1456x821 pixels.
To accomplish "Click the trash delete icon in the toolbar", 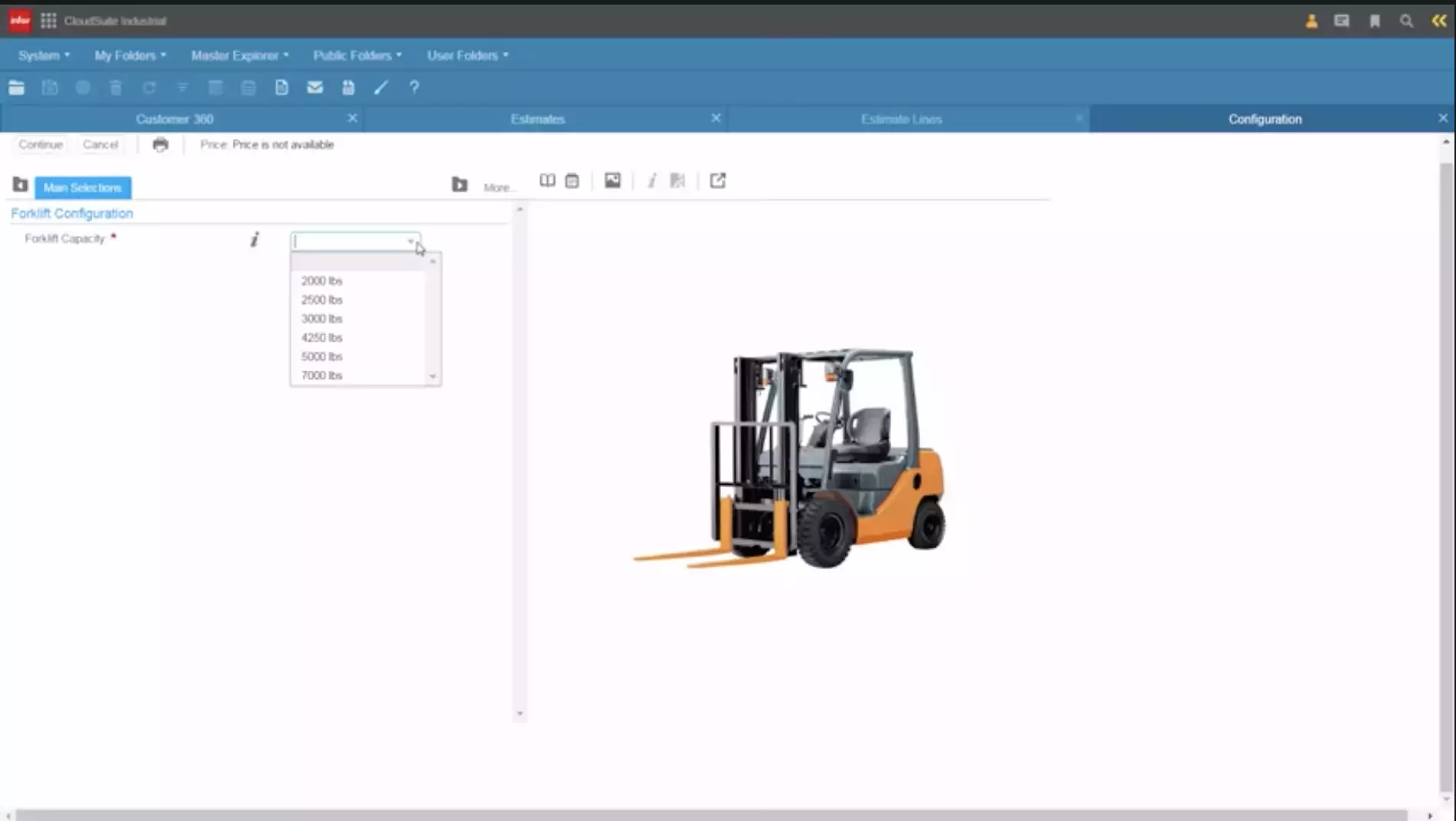I will click(x=116, y=87).
